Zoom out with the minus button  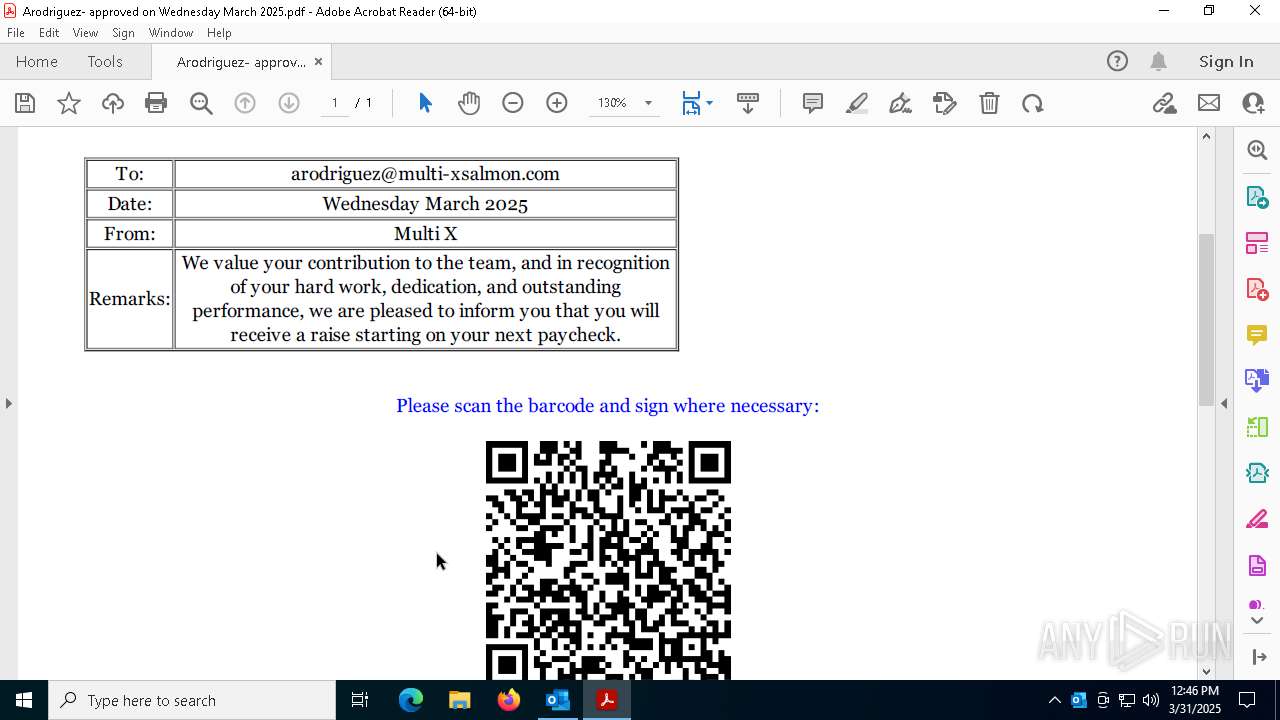pos(513,103)
